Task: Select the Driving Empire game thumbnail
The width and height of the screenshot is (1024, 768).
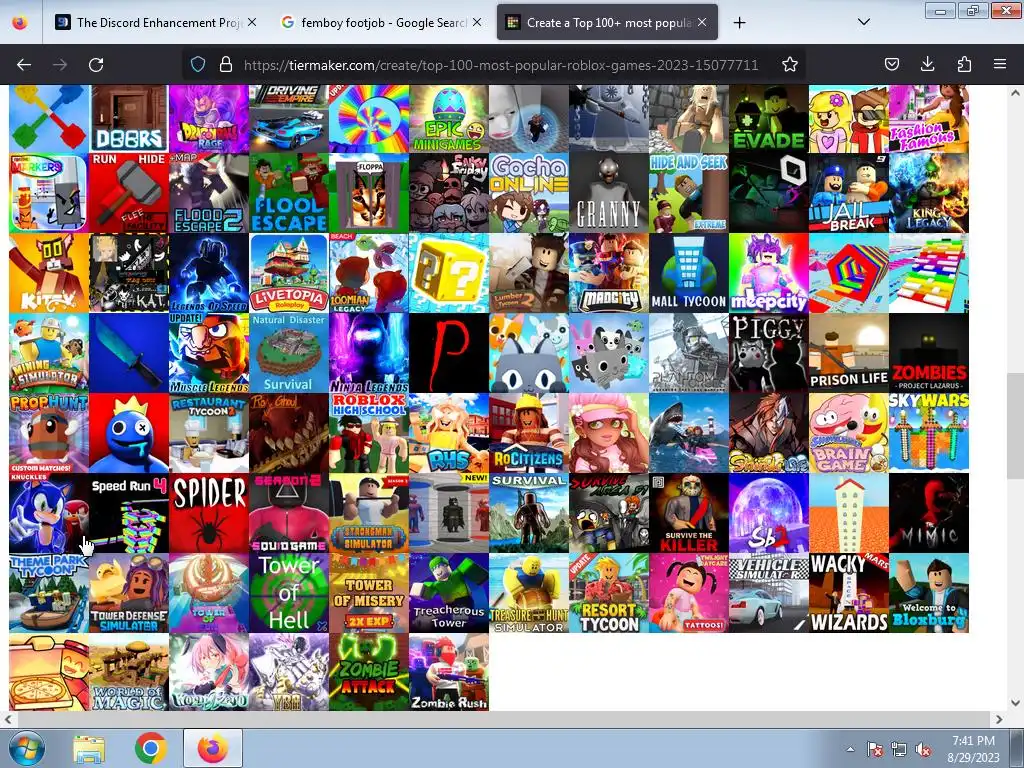Action: pos(289,118)
